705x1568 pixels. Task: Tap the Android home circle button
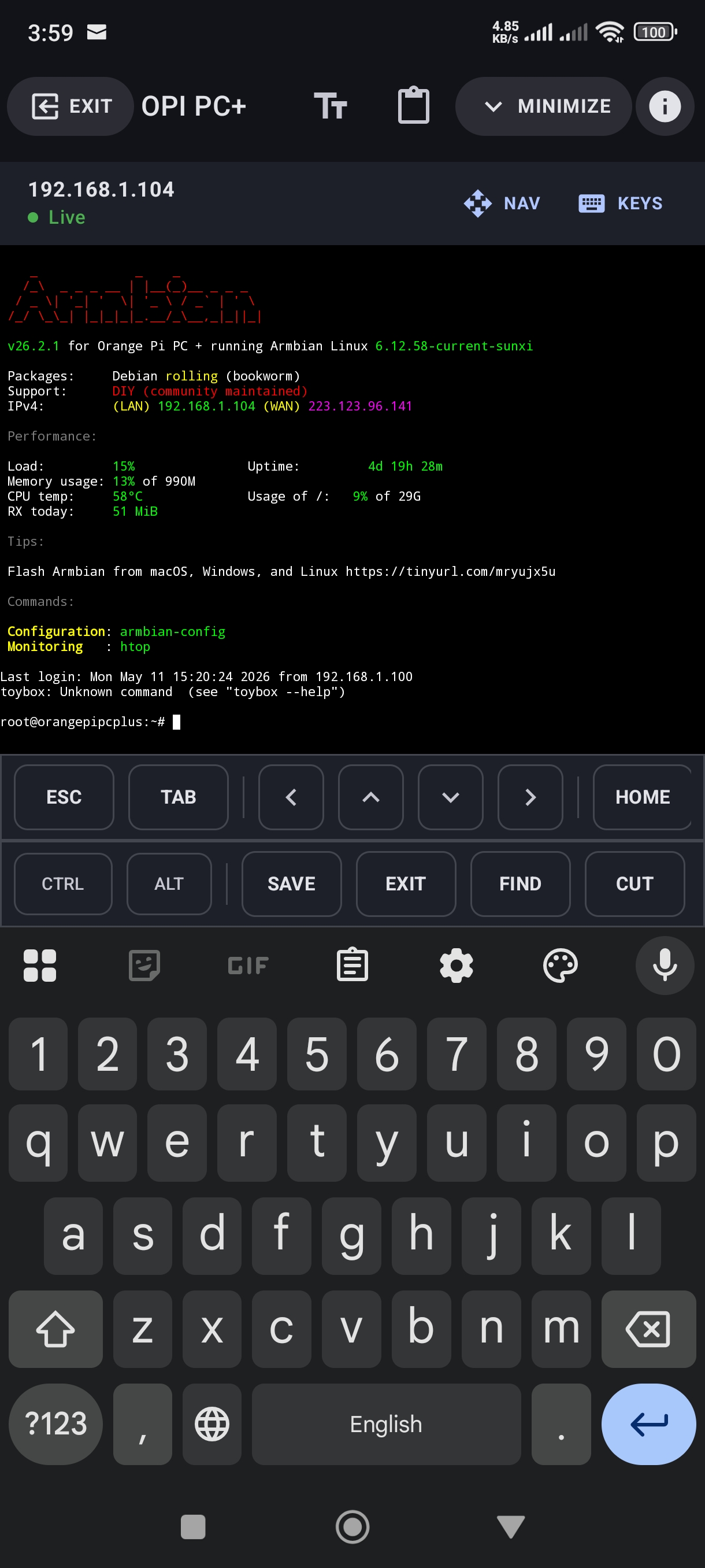(x=352, y=1526)
